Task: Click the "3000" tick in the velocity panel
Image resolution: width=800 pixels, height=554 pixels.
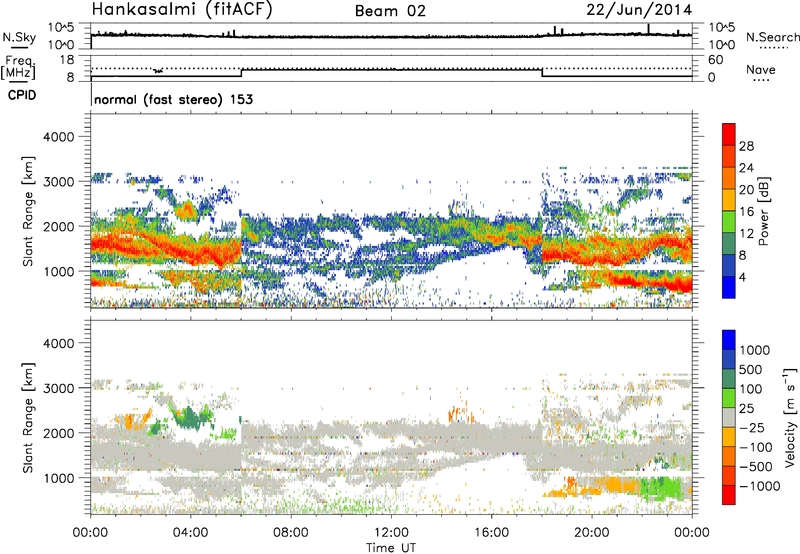Action: [x=58, y=388]
